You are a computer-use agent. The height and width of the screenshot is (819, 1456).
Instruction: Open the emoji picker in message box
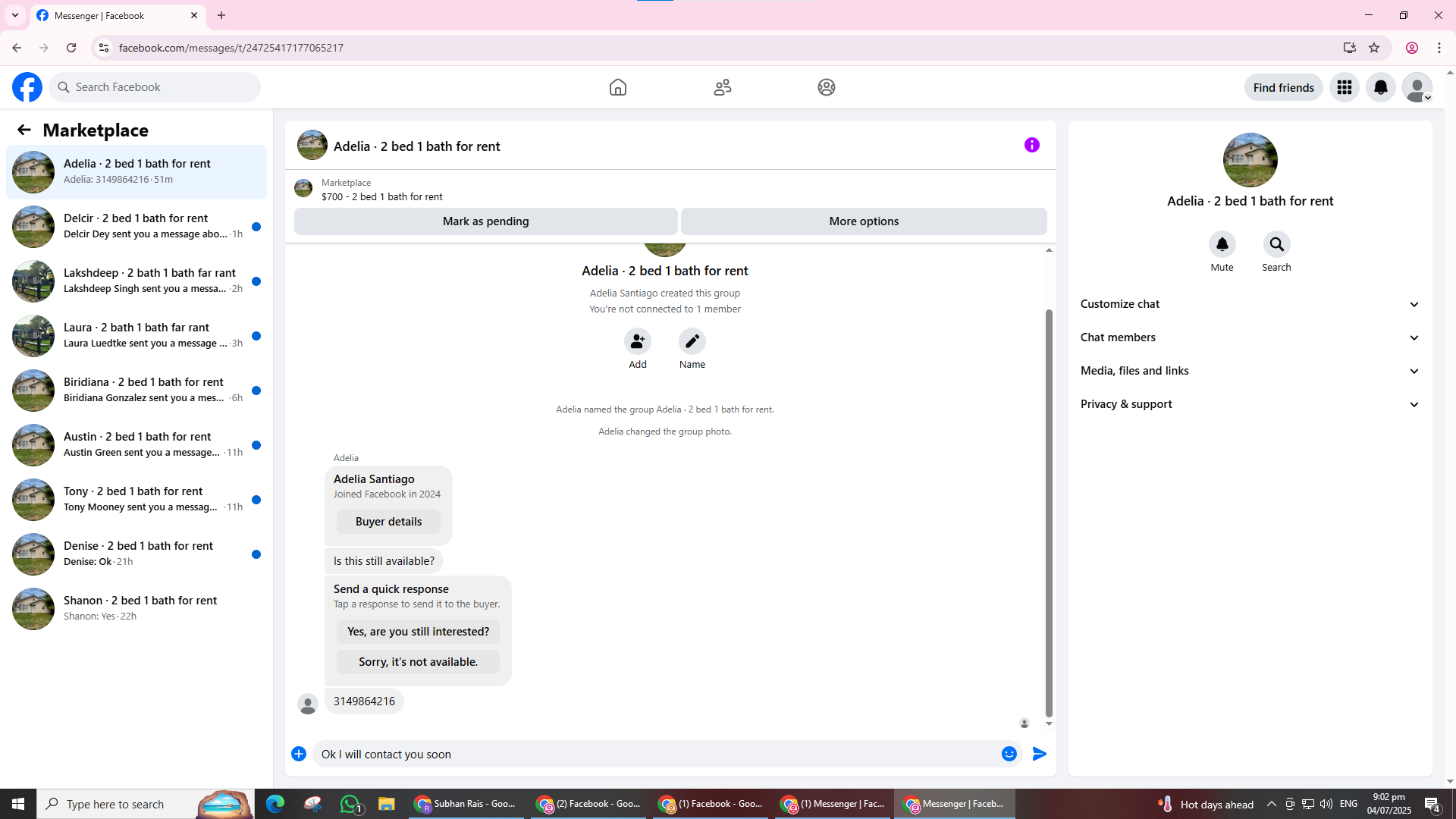pyautogui.click(x=1009, y=754)
